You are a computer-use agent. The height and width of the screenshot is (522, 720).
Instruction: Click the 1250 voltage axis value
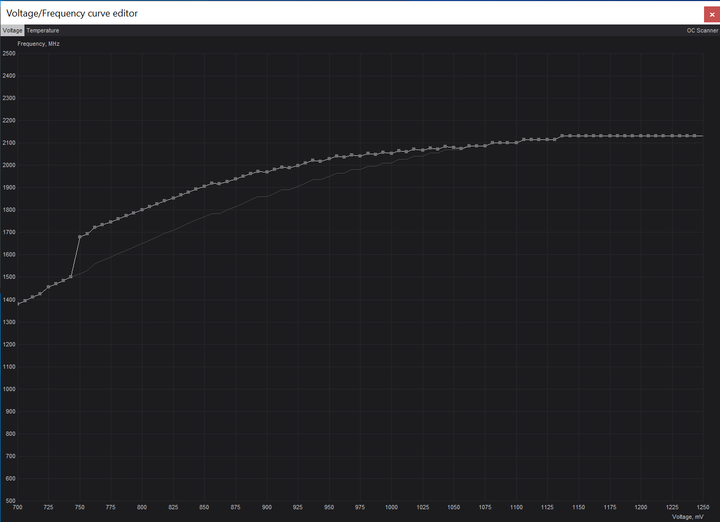click(703, 507)
